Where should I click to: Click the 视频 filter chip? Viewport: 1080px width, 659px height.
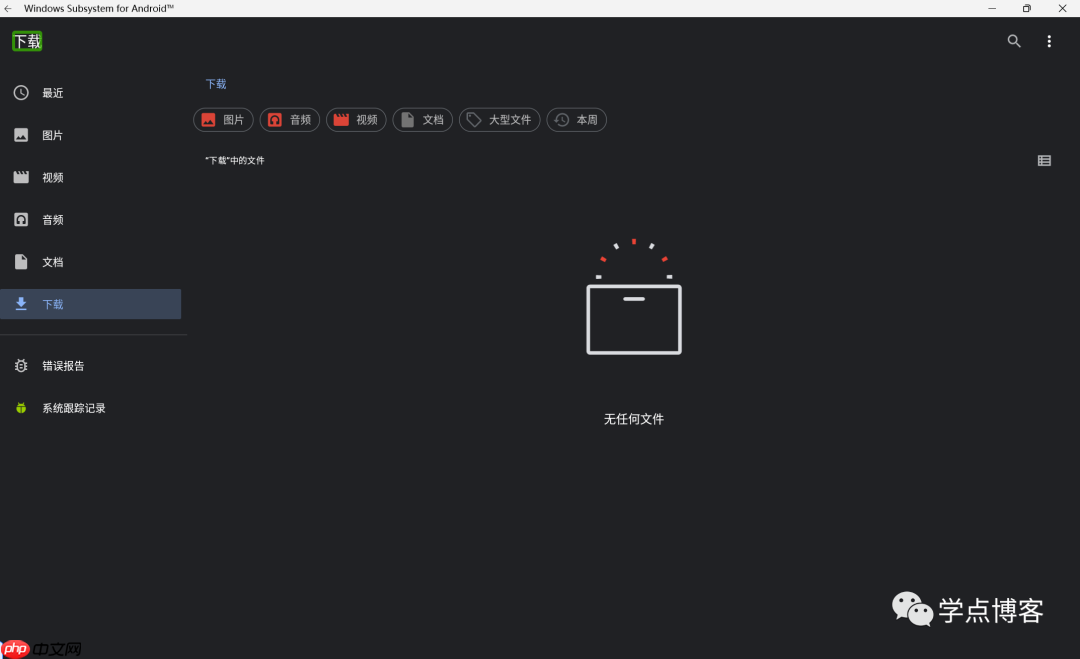pos(356,119)
